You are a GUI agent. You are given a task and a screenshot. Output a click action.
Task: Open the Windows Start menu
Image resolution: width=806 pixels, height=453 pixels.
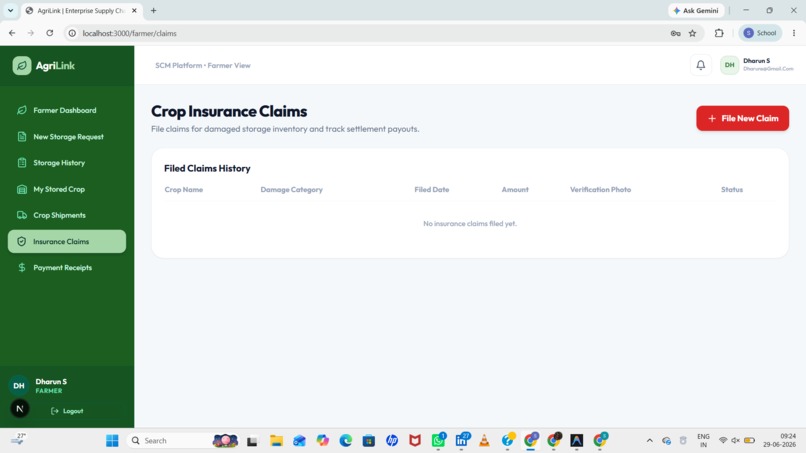(112, 441)
